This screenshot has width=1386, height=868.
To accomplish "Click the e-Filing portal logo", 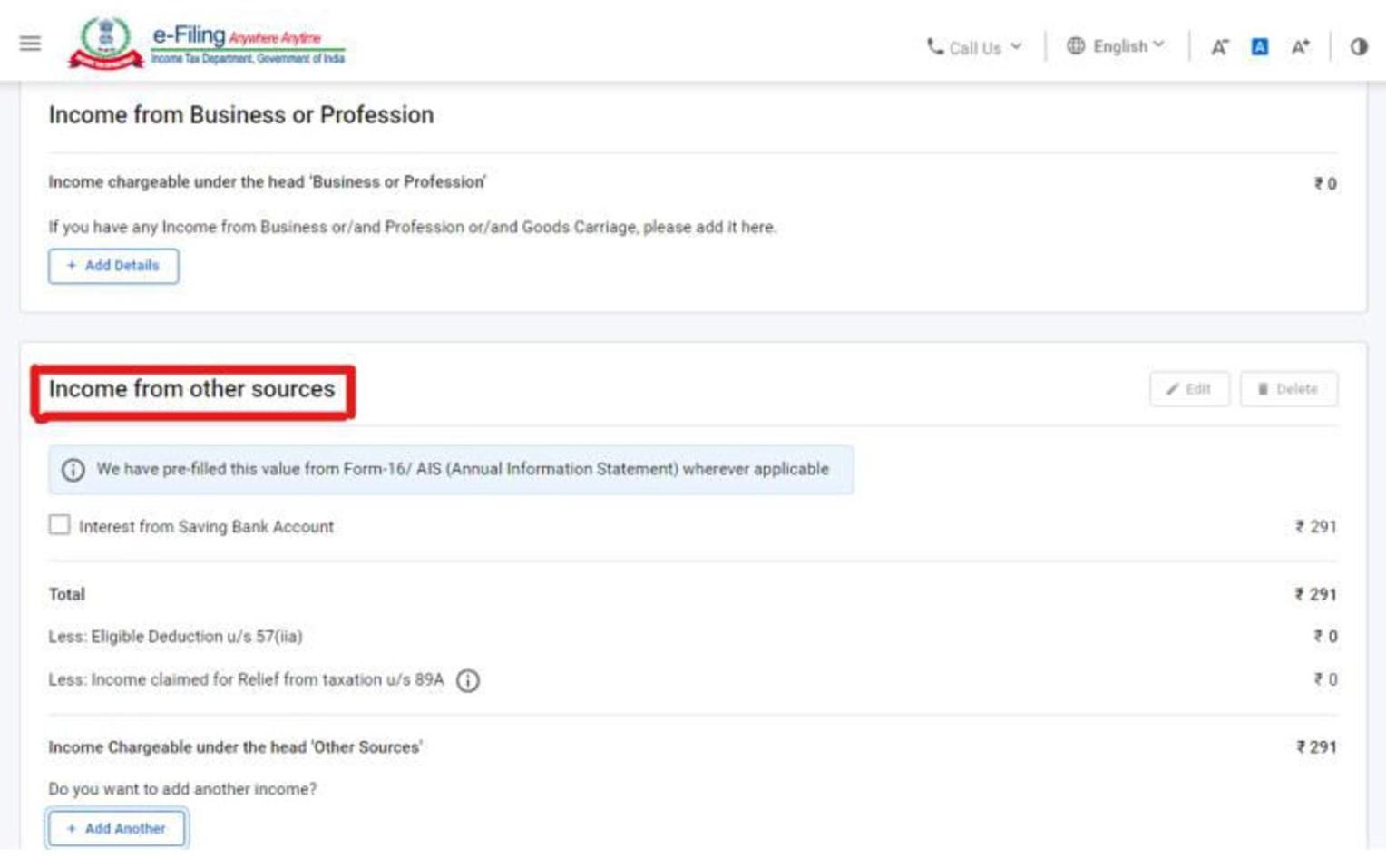I will click(207, 44).
